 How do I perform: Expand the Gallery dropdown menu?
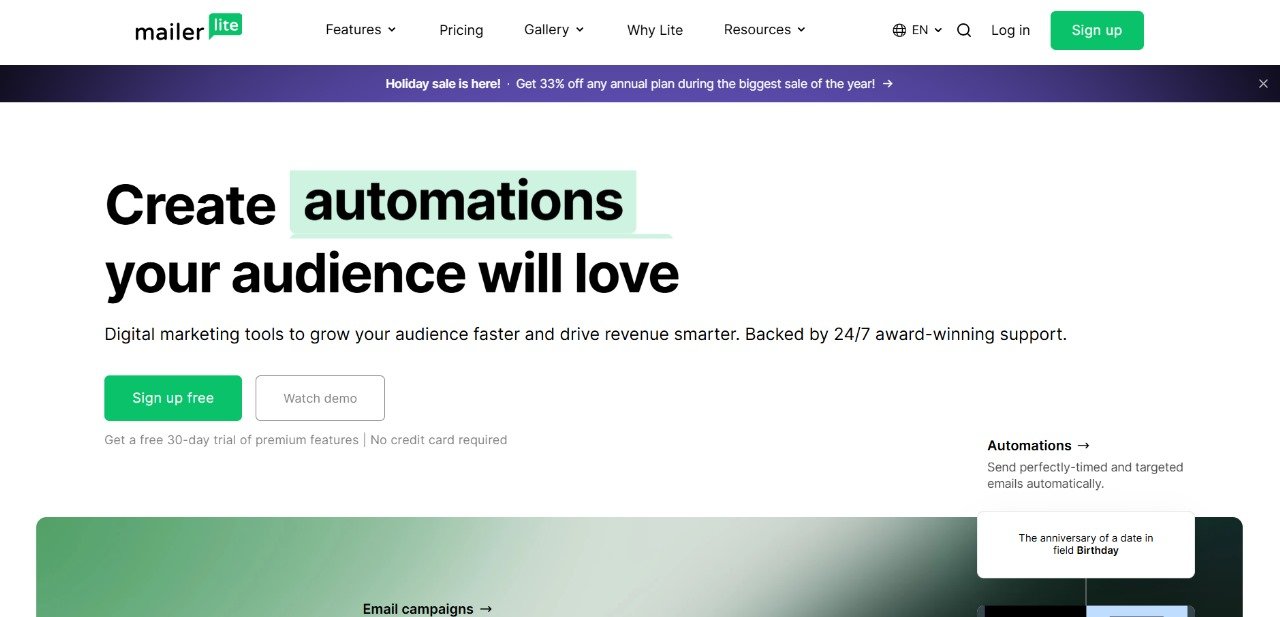554,30
